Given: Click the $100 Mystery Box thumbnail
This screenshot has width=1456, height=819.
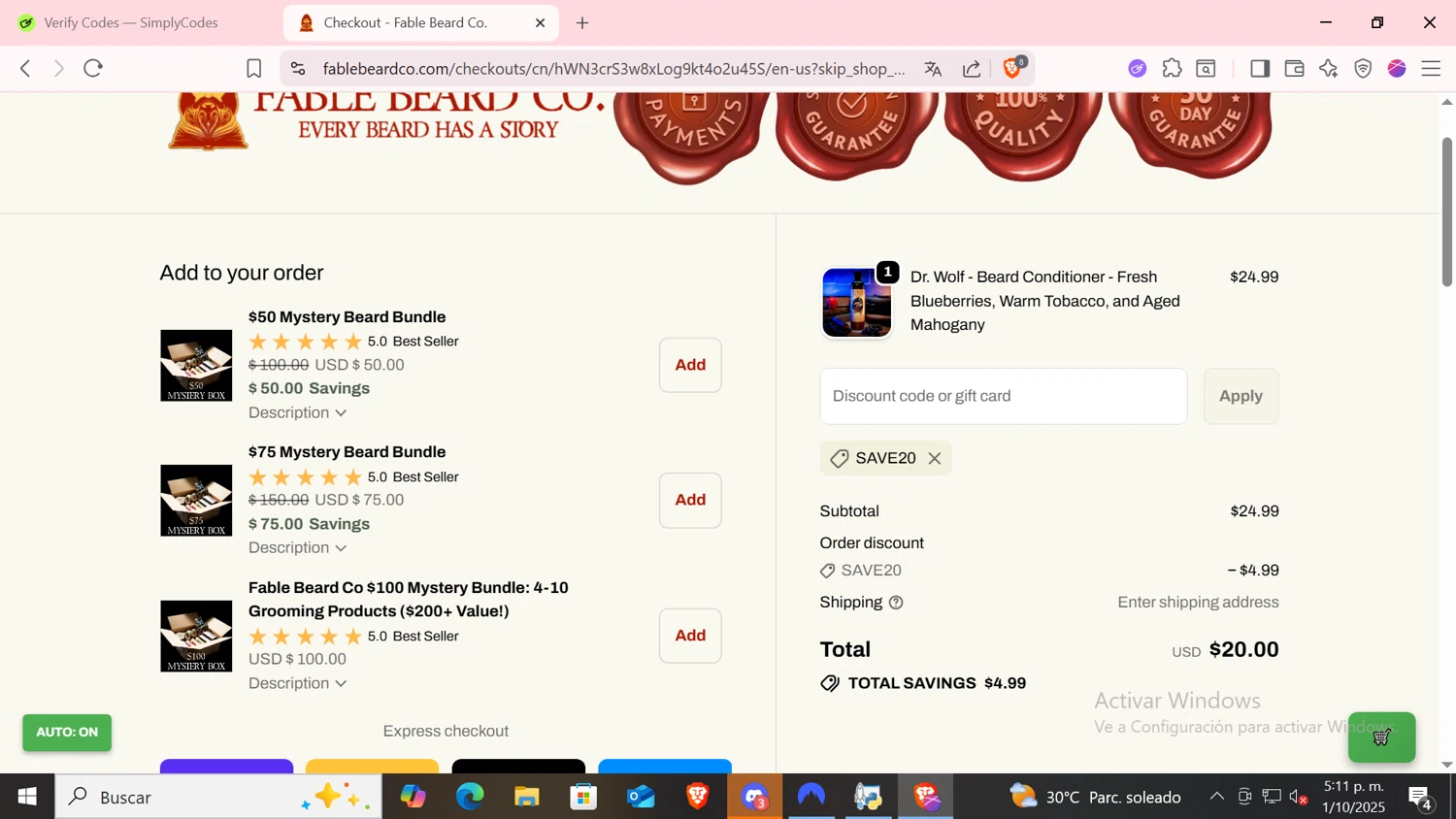Looking at the screenshot, I should (x=196, y=637).
